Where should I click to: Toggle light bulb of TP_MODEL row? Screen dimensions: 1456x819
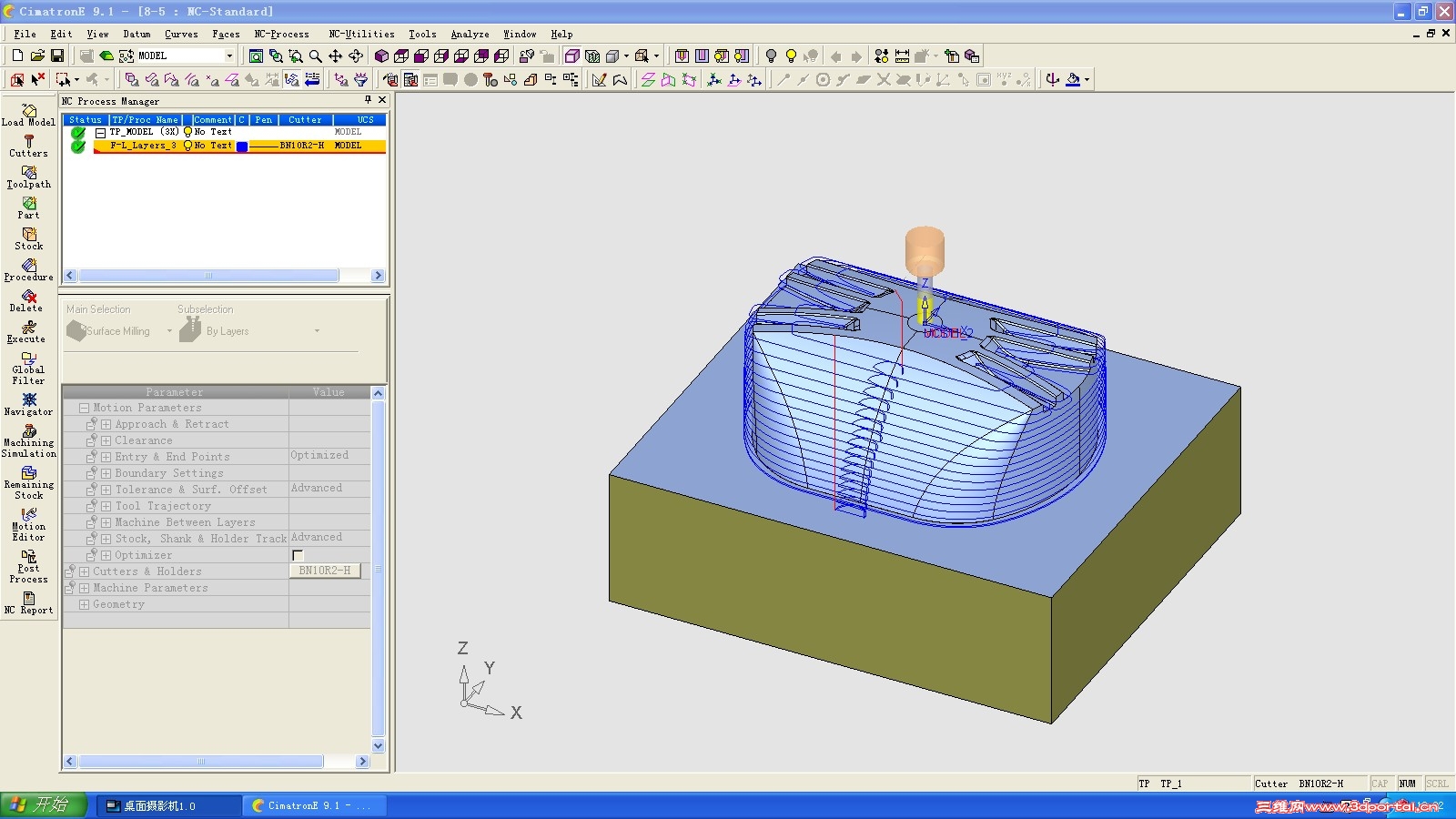(188, 132)
